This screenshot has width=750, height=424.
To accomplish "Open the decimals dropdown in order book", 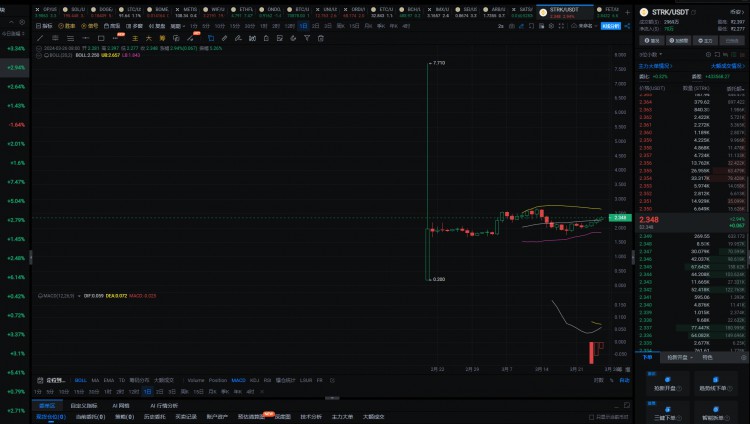I will [651, 55].
